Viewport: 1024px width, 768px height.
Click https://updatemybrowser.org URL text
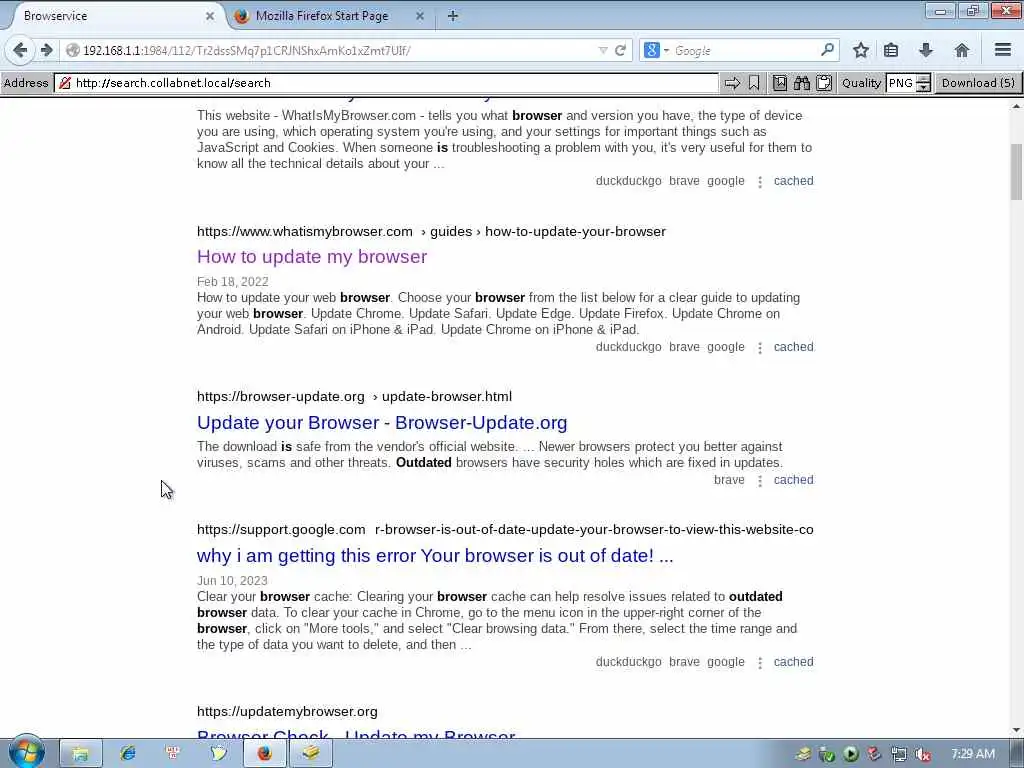[287, 711]
